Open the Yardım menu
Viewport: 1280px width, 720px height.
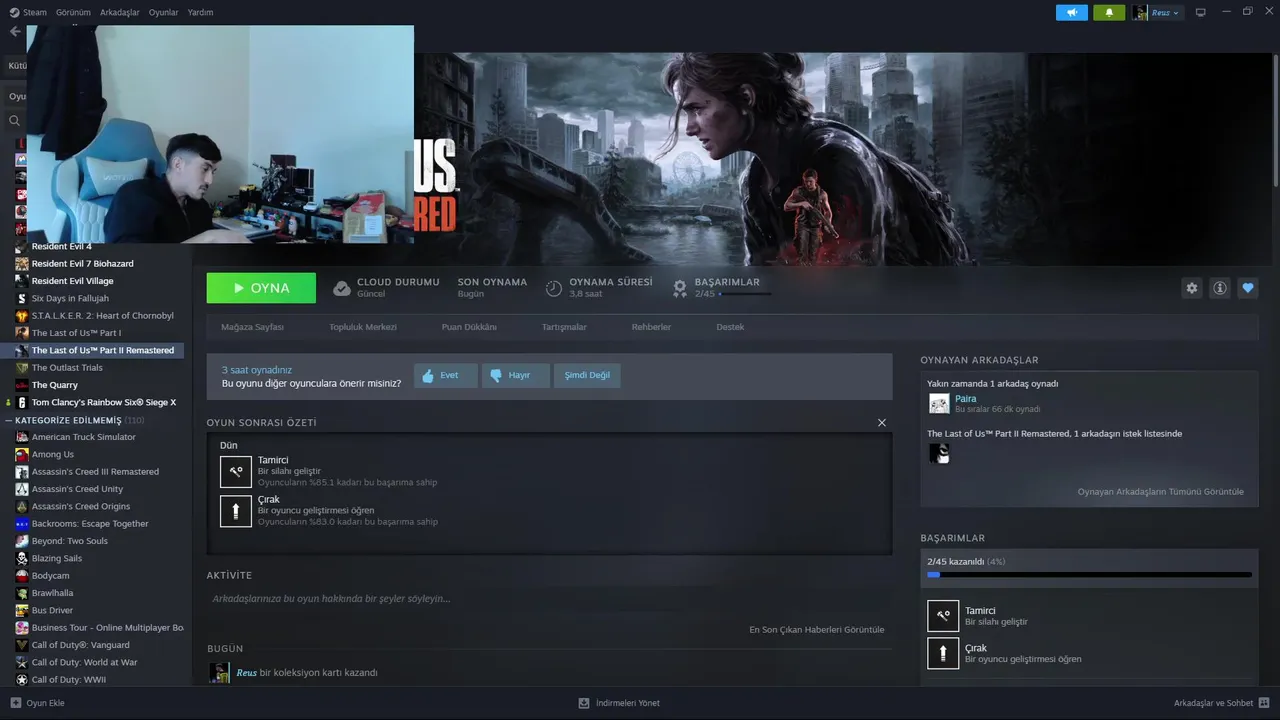pyautogui.click(x=200, y=12)
